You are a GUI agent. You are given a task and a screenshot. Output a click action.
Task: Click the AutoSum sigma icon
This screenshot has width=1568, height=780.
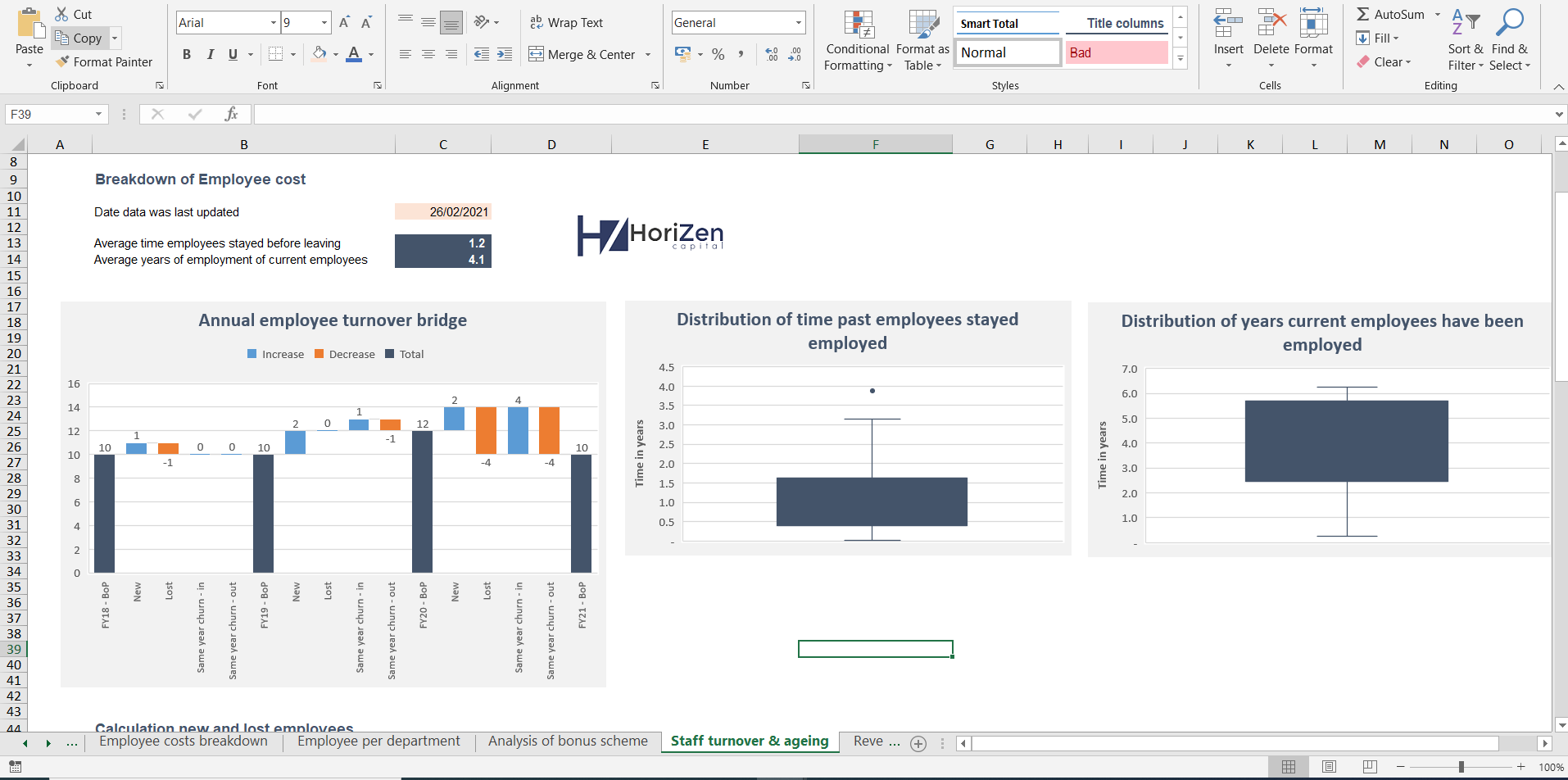coord(1362,14)
